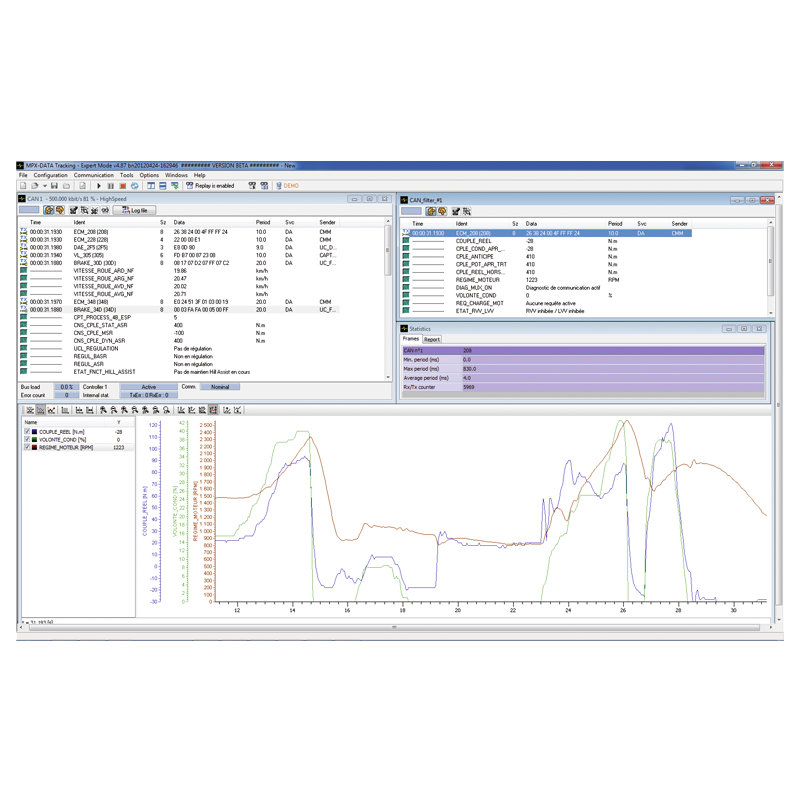
Task: Click the third graph toolbar curve icon
Action: tap(51, 410)
